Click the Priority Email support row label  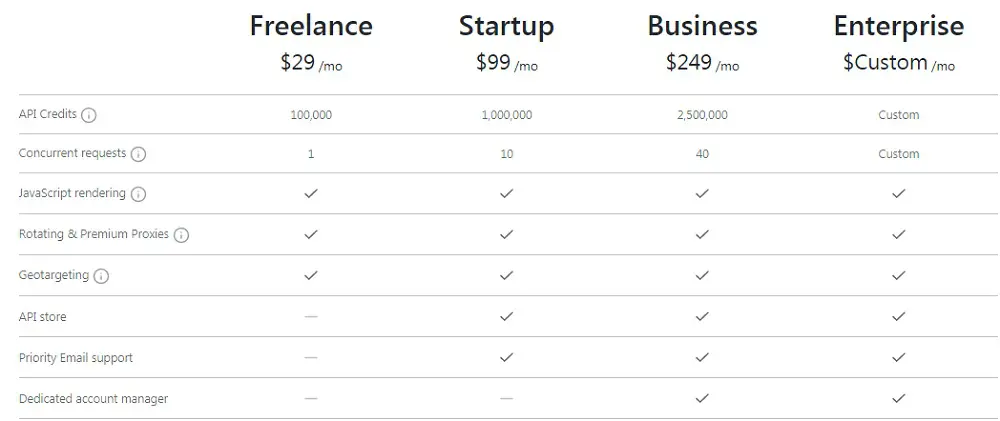(76, 358)
